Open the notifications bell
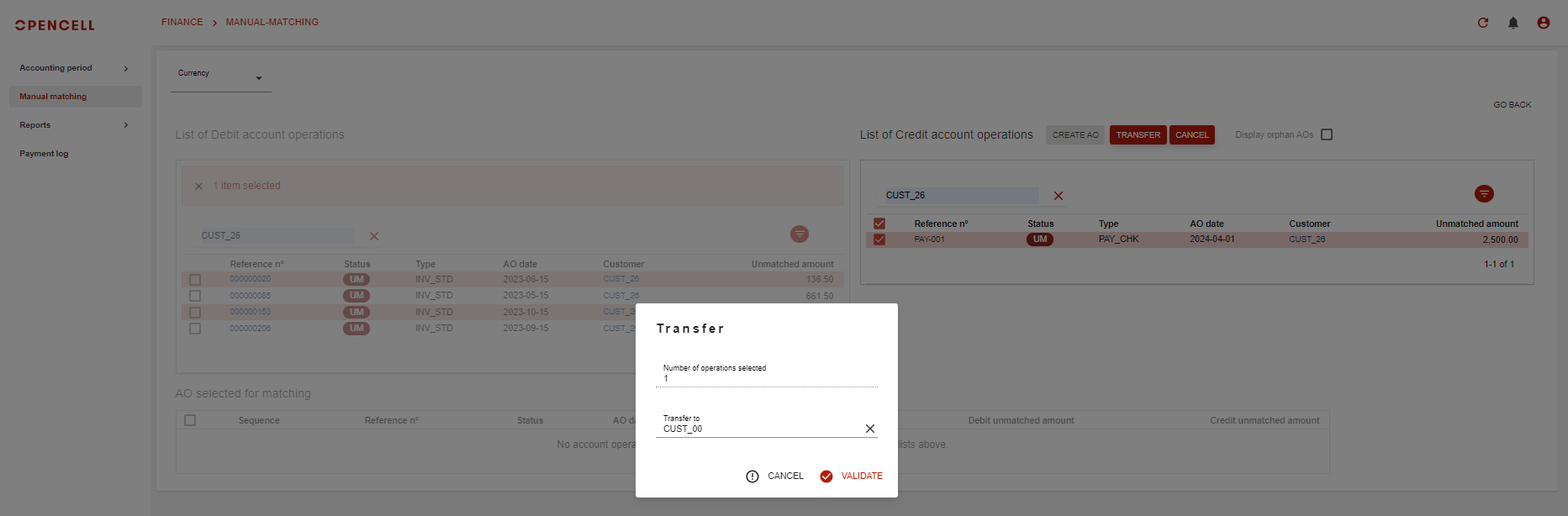Viewport: 1568px width, 516px height. tap(1513, 23)
